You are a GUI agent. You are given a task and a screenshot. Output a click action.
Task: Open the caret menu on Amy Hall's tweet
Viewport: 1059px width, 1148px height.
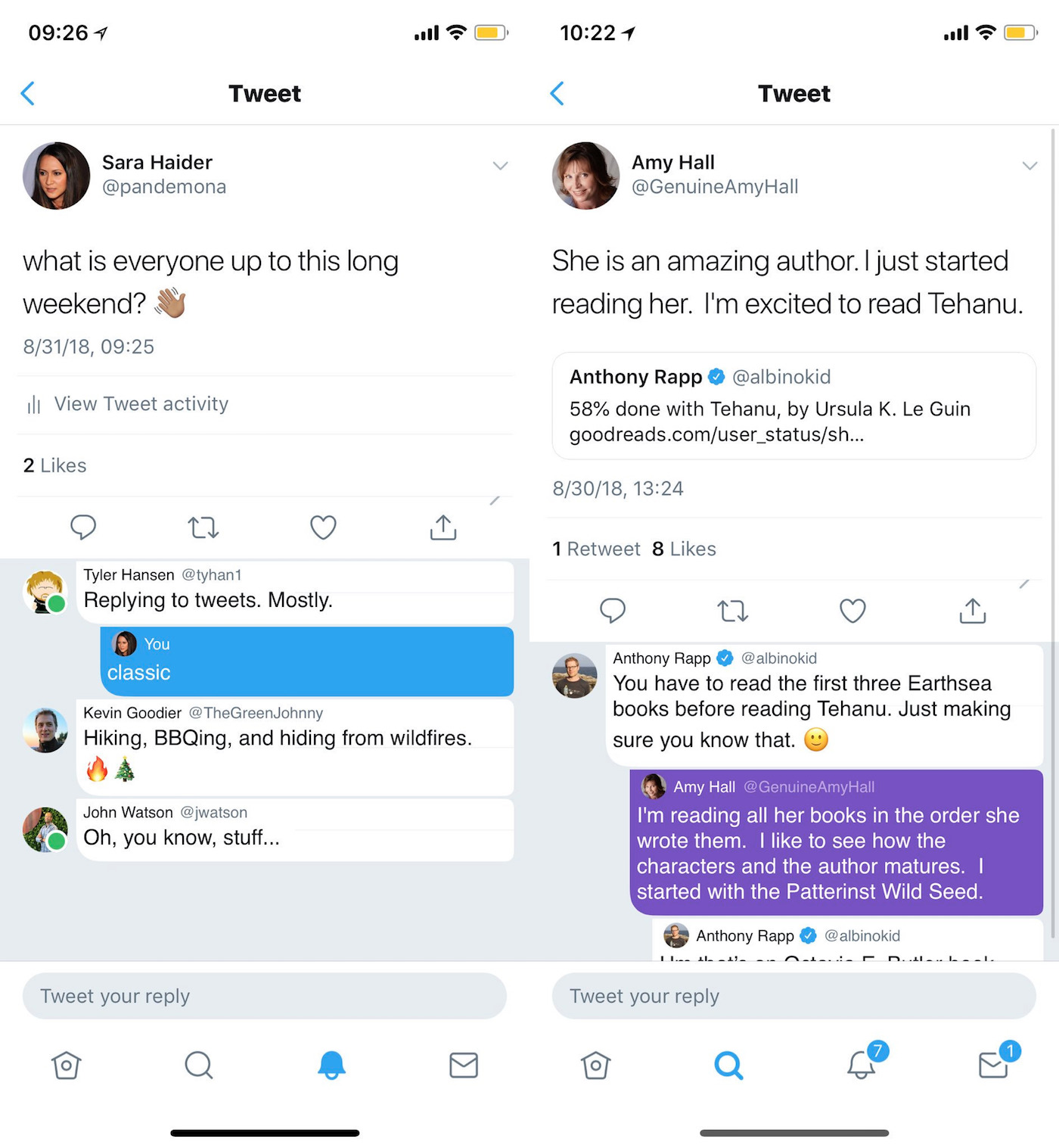coord(1030,166)
